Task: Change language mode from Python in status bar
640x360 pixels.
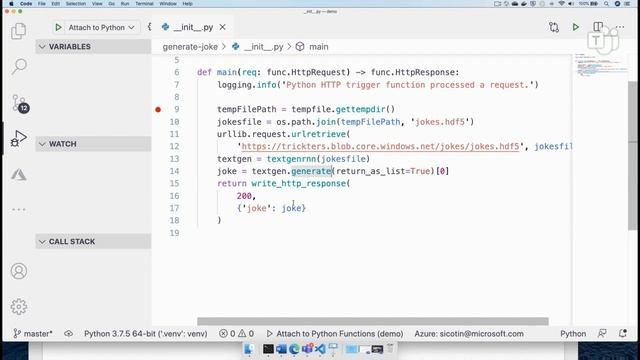Action: click(x=573, y=333)
